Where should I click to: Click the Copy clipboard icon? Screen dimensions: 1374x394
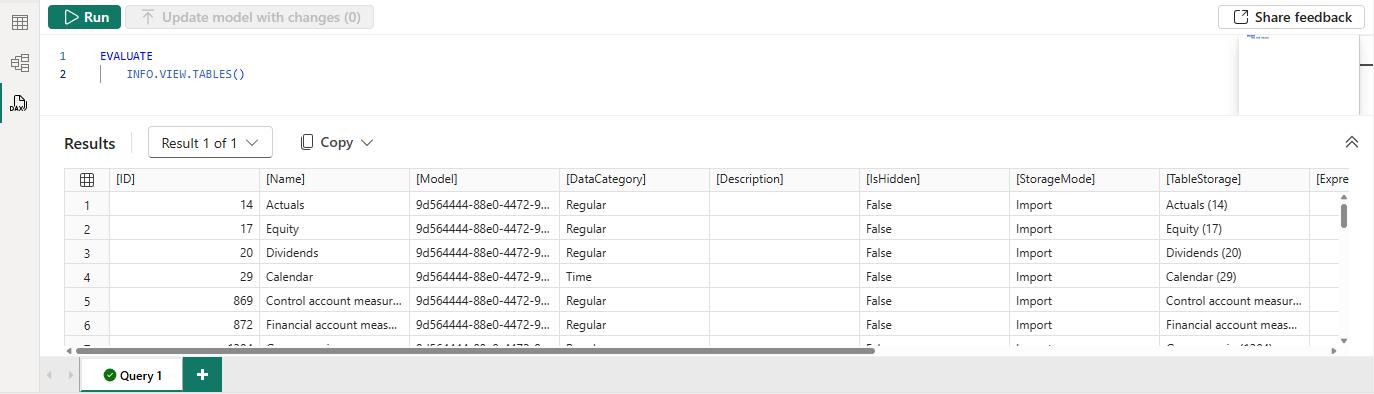307,143
